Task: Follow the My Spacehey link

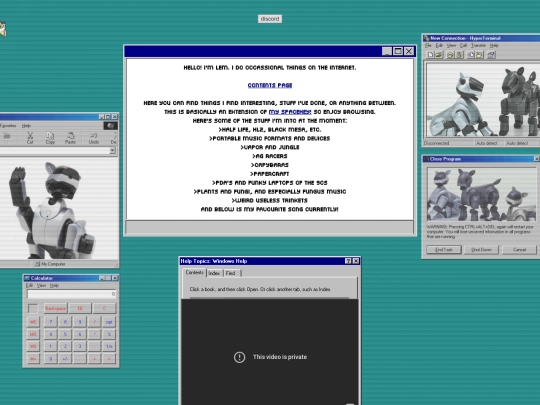Action: (290, 112)
